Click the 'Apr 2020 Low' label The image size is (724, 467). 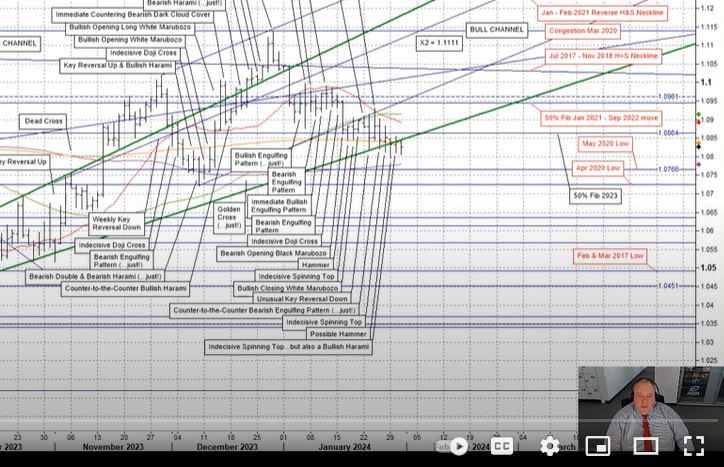[x=600, y=168]
